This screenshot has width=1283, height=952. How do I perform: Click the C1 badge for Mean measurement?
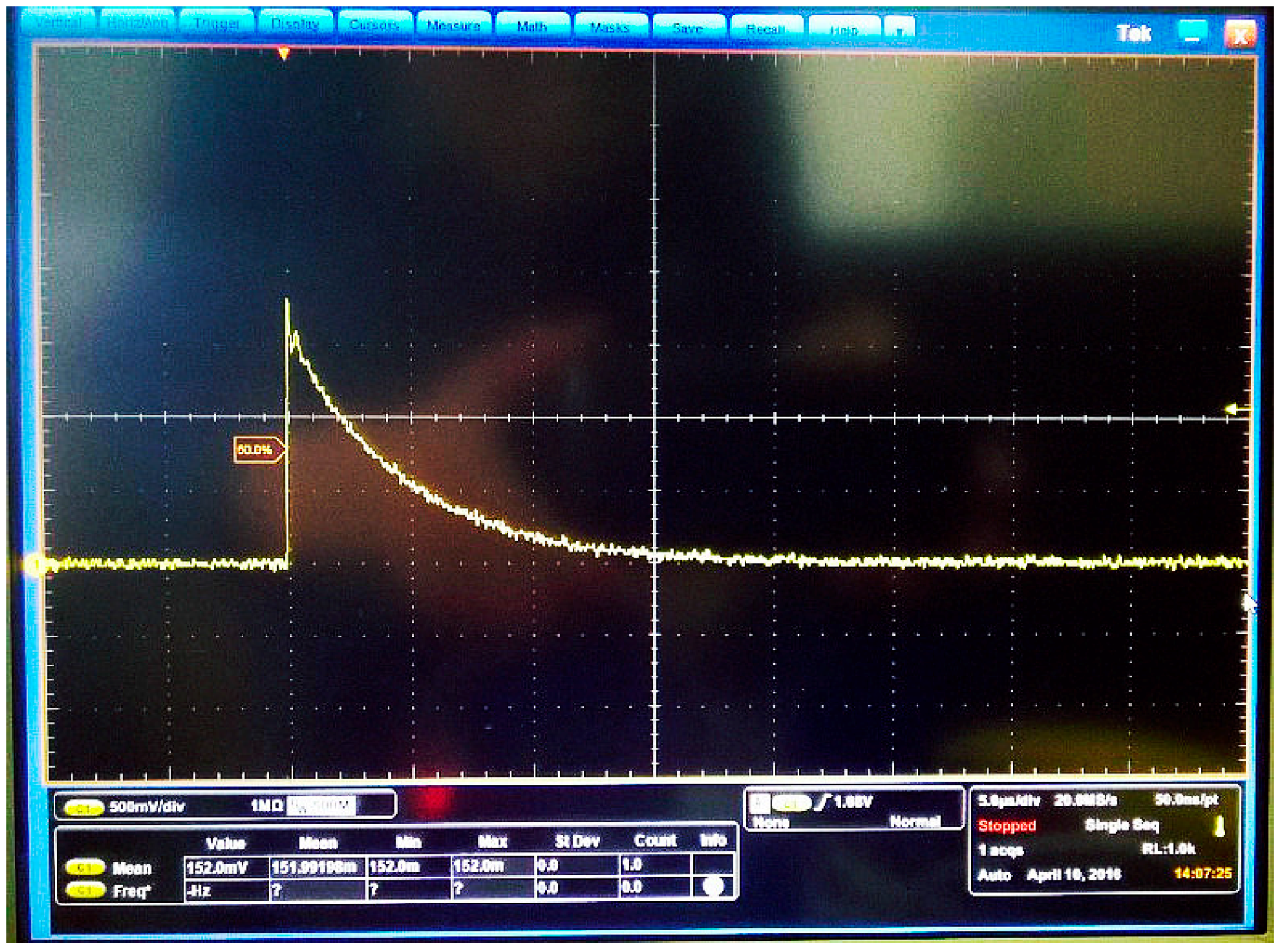click(x=85, y=868)
